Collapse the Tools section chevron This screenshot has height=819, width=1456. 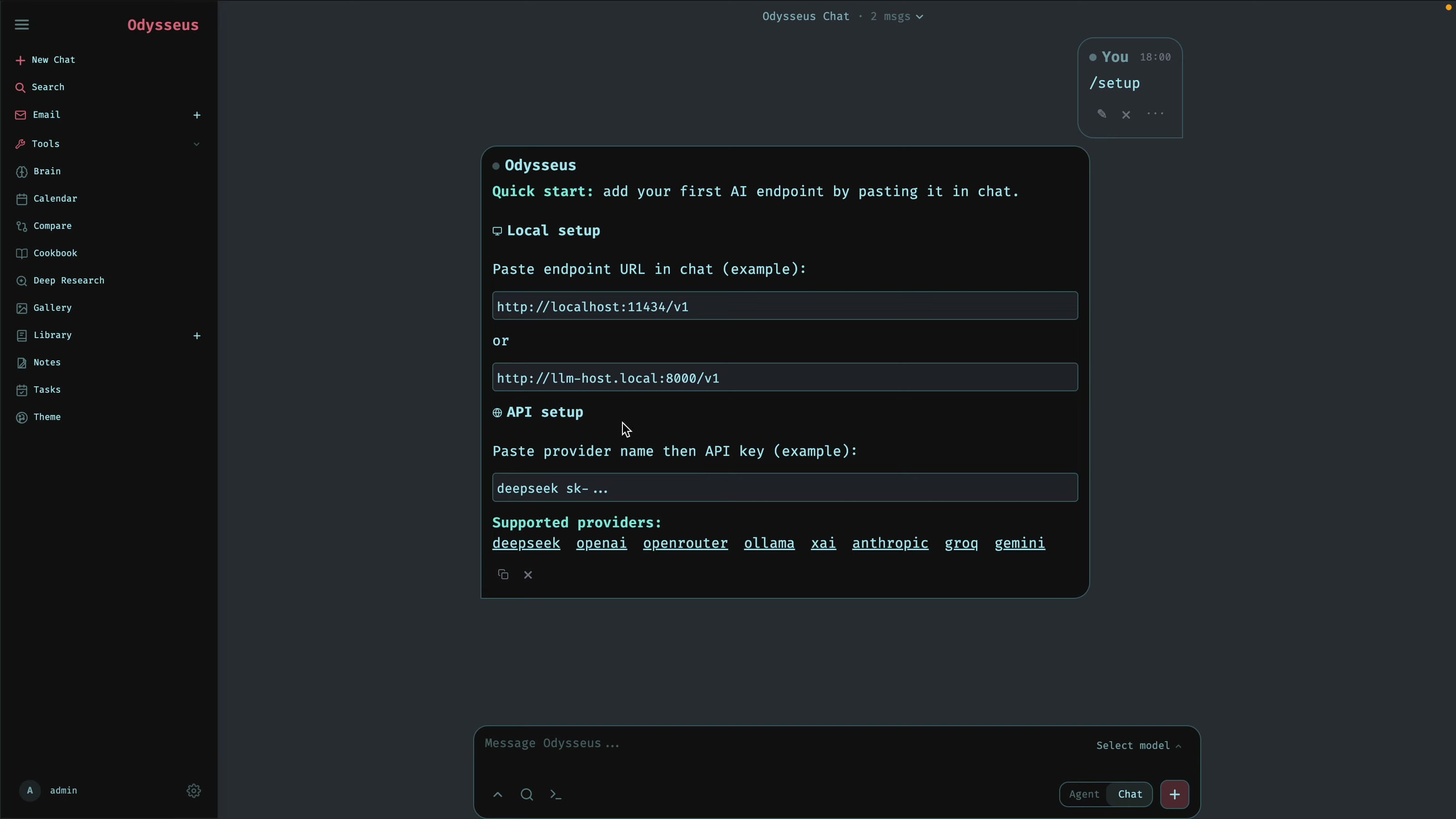coord(196,144)
